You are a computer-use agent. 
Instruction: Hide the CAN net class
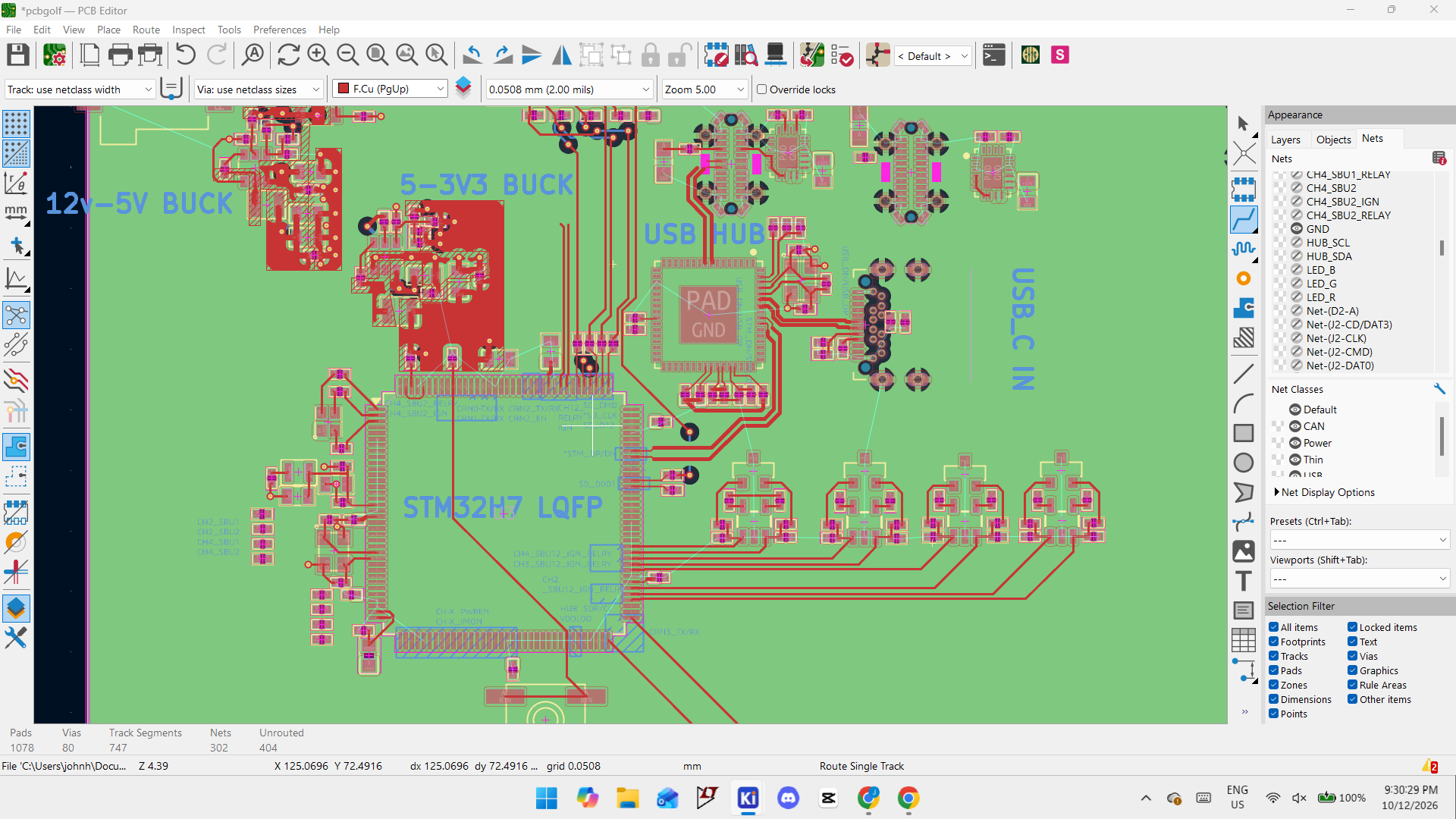tap(1295, 426)
